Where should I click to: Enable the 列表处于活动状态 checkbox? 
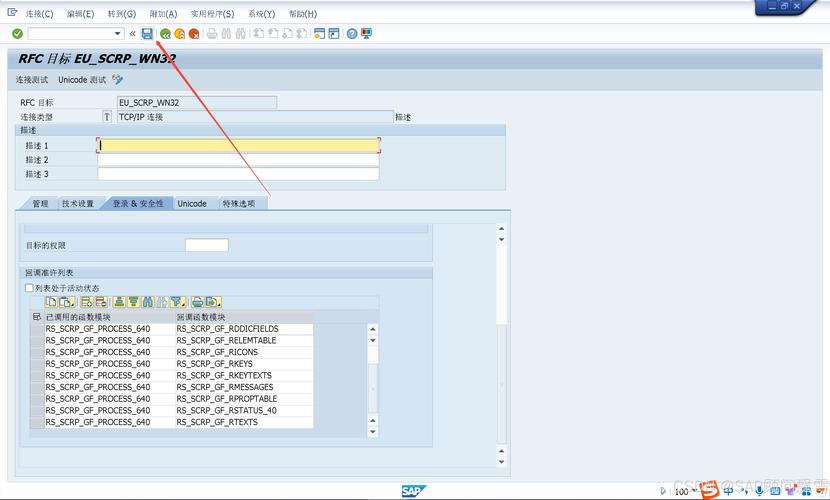tap(29, 288)
